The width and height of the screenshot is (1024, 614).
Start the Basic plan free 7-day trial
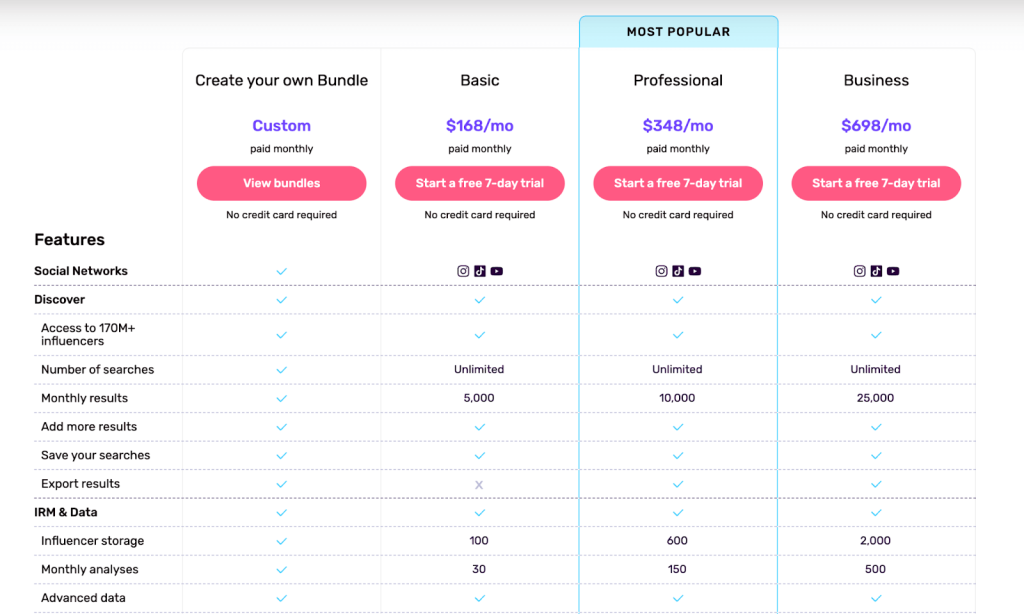coord(480,183)
